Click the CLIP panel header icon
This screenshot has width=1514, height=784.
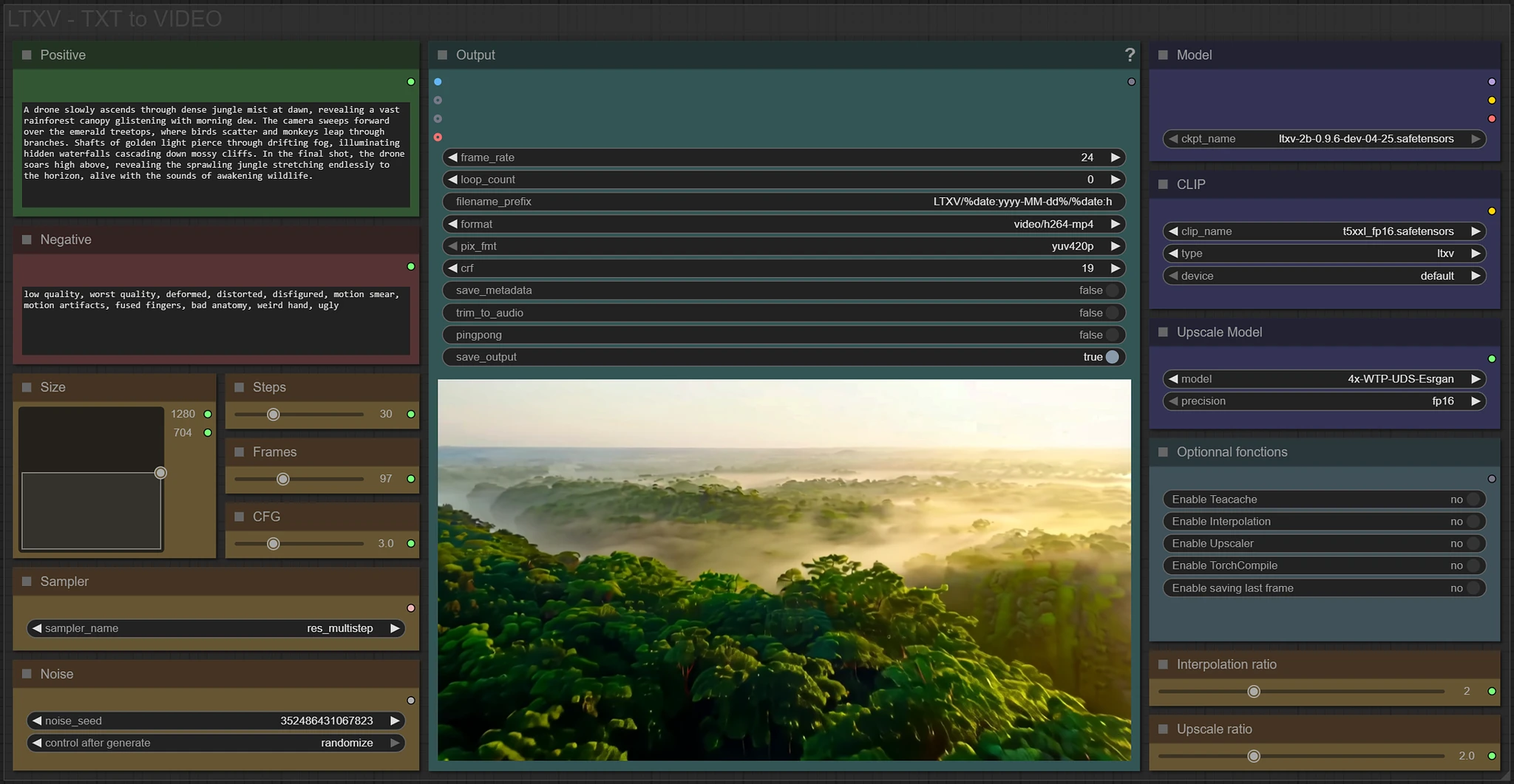1164,185
